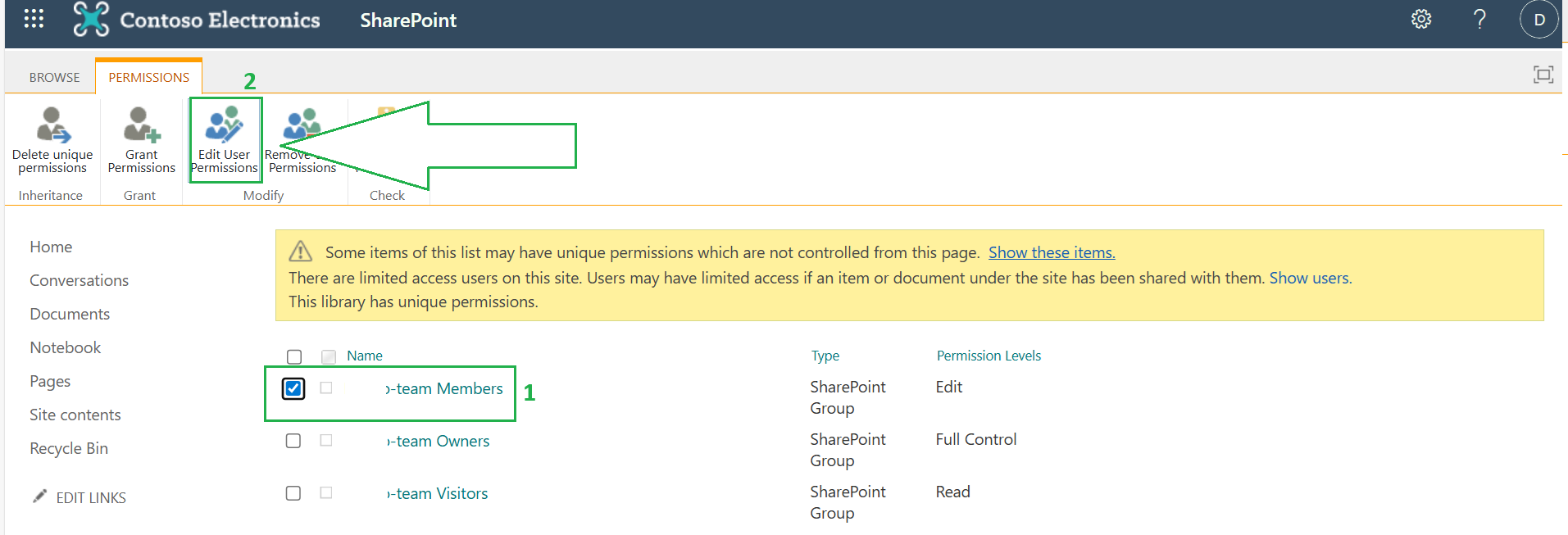Check the team Visitors checkbox
Viewport: 1568px width, 535px height.
[293, 493]
